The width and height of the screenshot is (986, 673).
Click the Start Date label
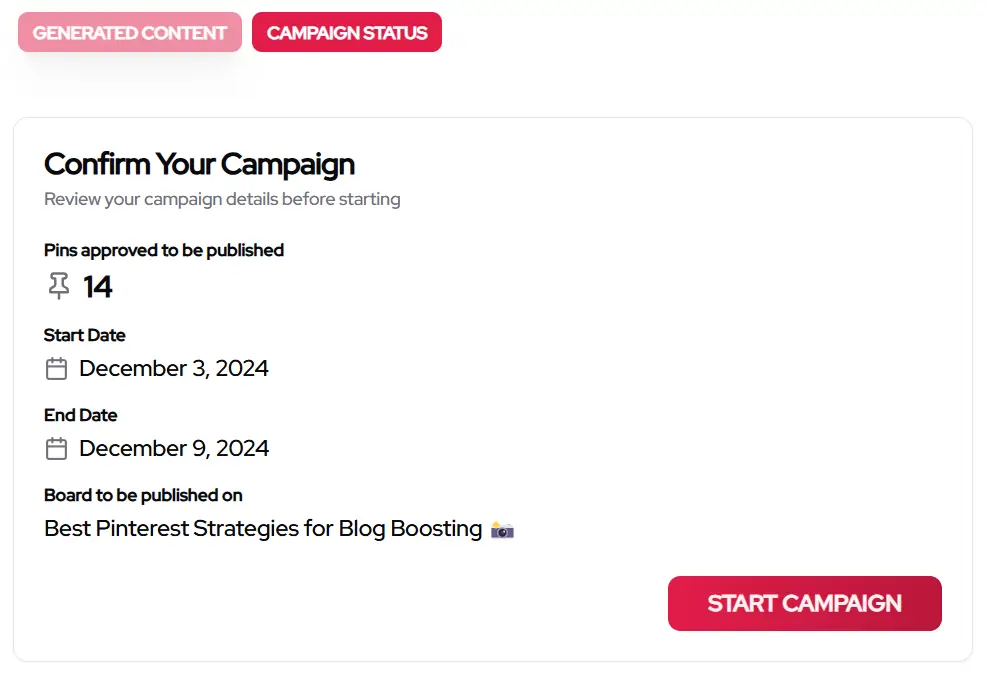pyautogui.click(x=84, y=335)
